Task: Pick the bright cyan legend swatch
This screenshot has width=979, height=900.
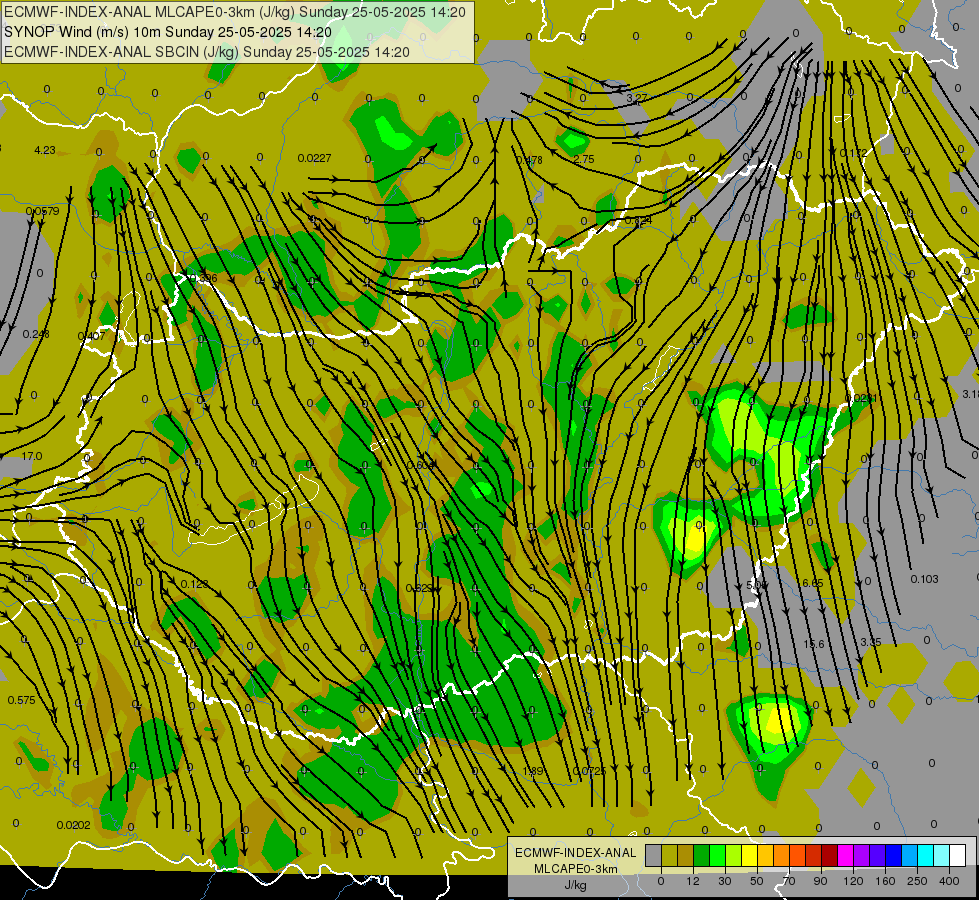Action: click(926, 856)
